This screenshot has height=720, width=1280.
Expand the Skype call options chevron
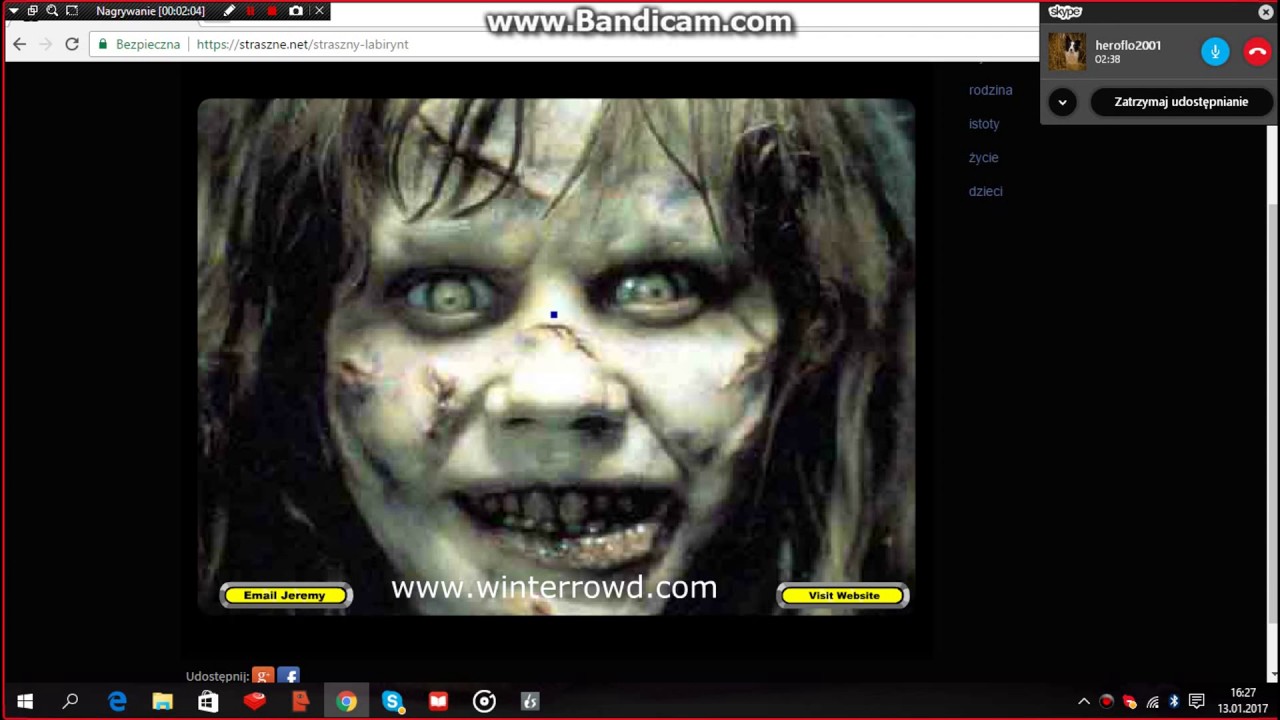1062,102
